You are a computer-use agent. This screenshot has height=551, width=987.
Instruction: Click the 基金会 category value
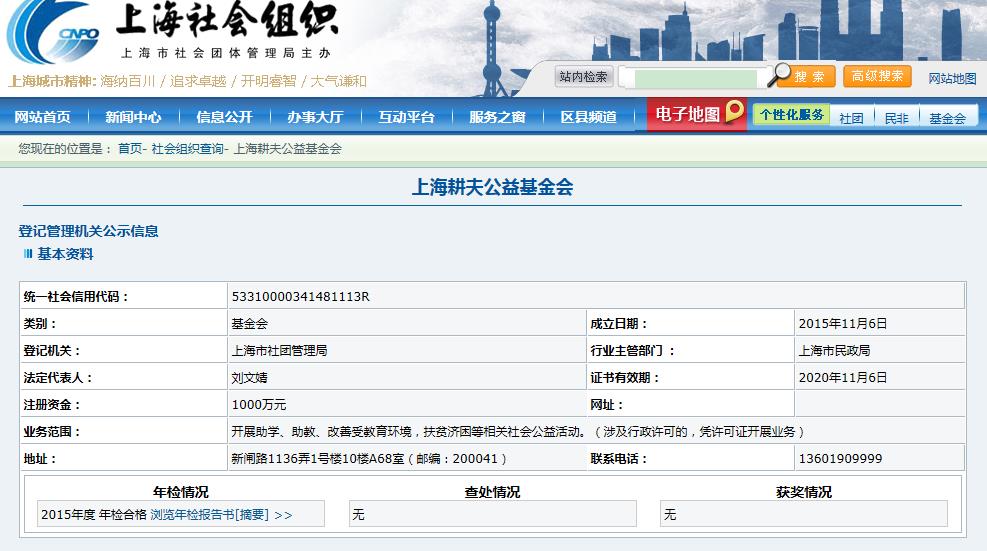[249, 324]
